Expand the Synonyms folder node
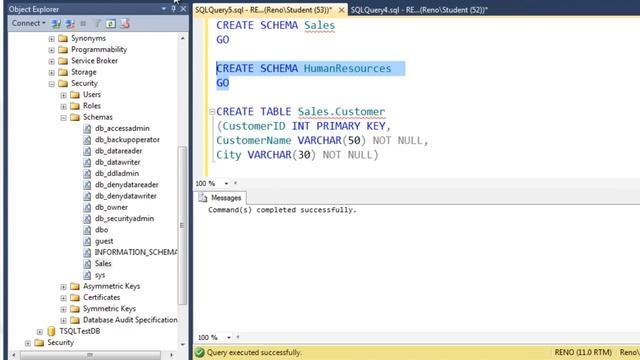Viewport: 640px width, 360px height. point(51,39)
